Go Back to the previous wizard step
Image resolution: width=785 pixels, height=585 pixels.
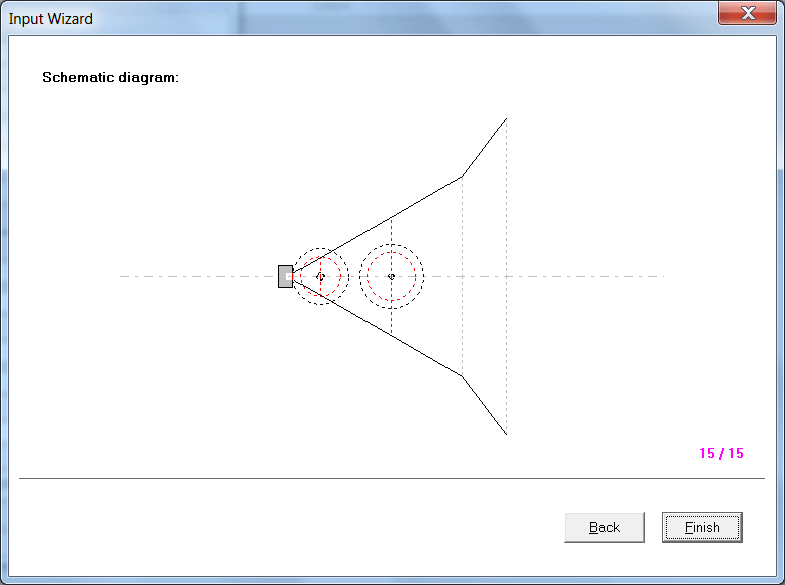pos(604,527)
